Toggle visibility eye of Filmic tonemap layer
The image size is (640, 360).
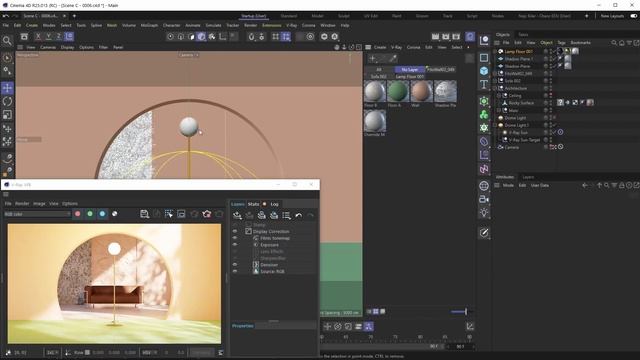click(235, 238)
